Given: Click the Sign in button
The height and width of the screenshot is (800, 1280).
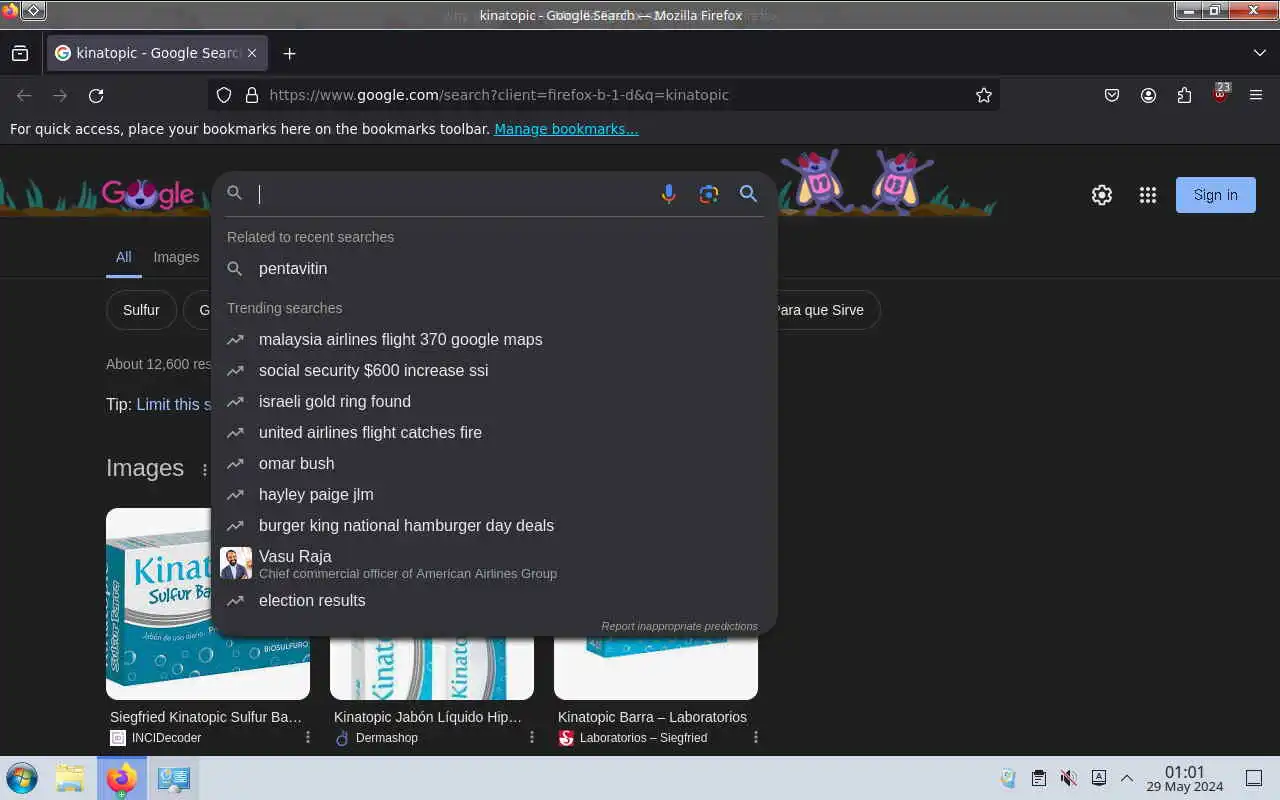Looking at the screenshot, I should 1215,195.
